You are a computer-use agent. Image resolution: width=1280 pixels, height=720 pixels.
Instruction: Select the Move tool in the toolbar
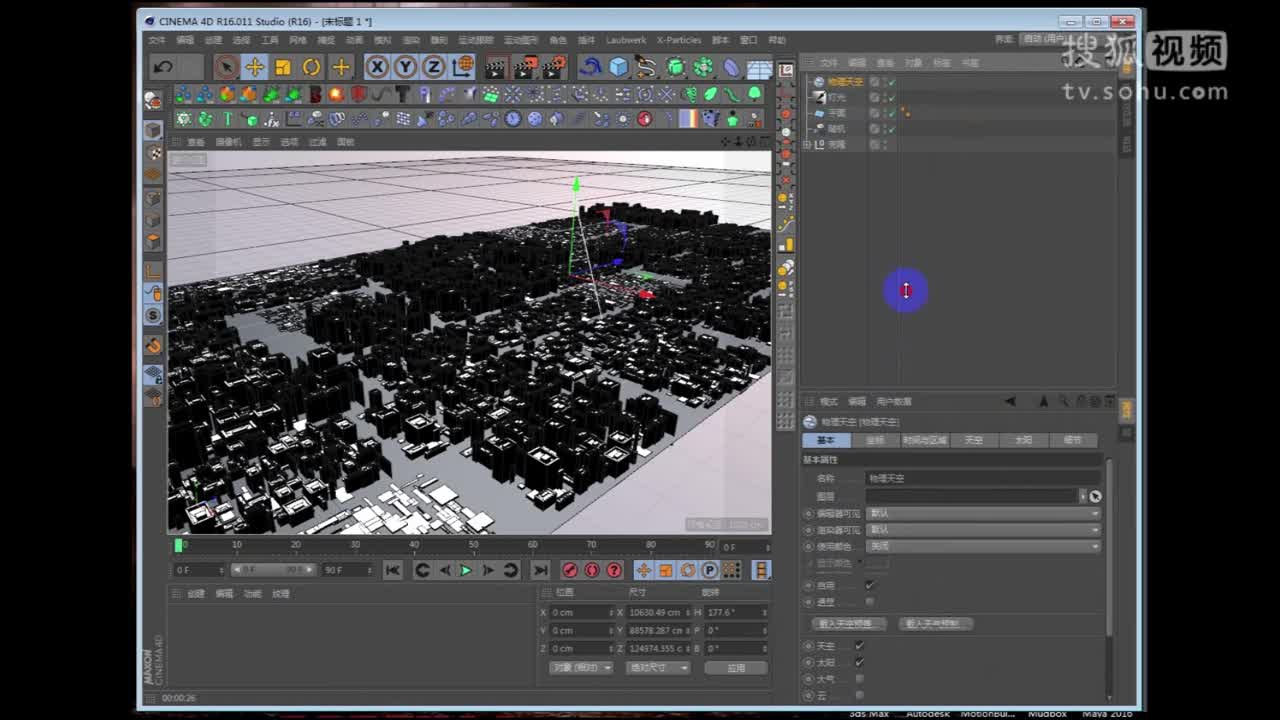pyautogui.click(x=255, y=67)
